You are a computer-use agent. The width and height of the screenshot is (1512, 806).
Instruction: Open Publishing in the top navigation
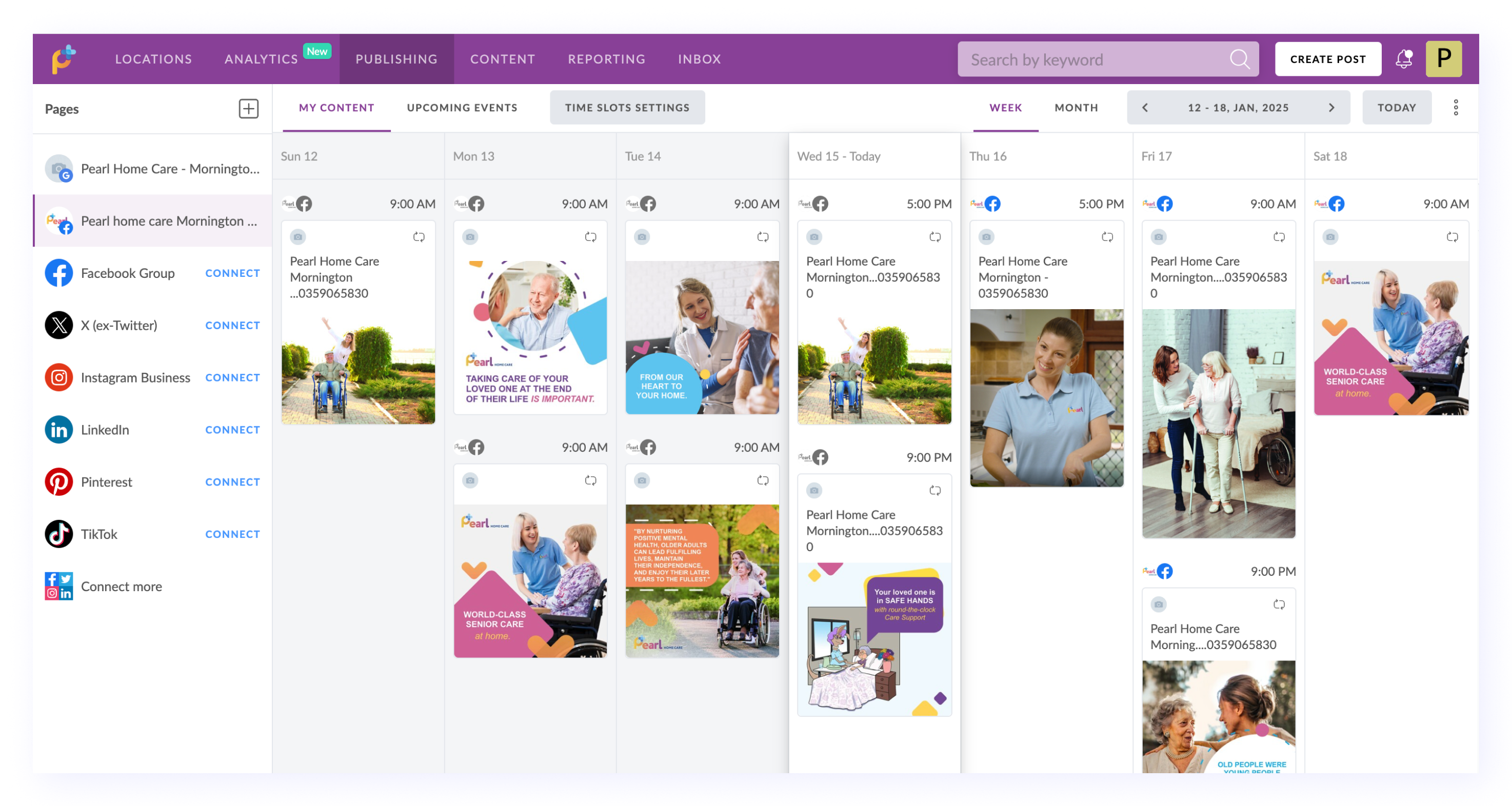pos(396,58)
